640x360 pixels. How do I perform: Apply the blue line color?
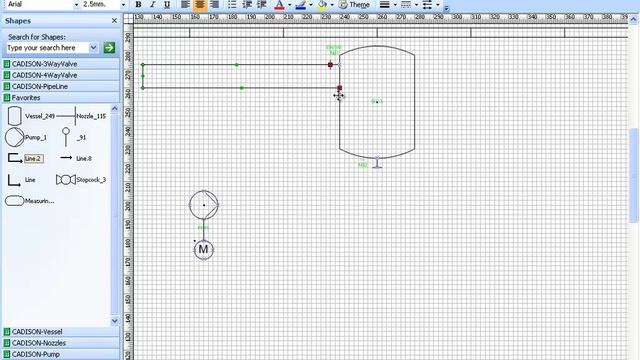pos(301,4)
